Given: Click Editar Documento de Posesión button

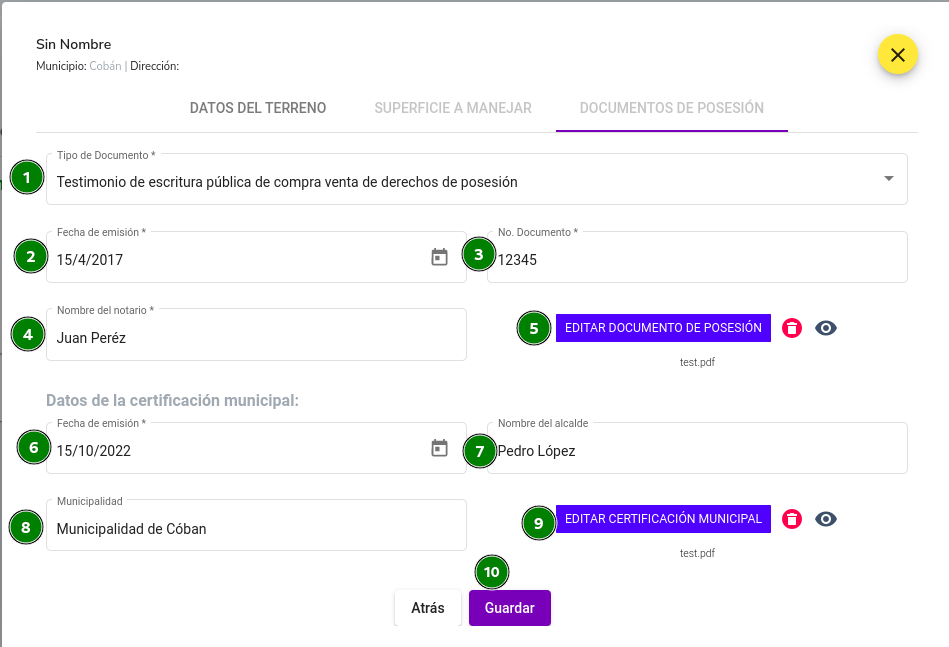Looking at the screenshot, I should pos(663,328).
